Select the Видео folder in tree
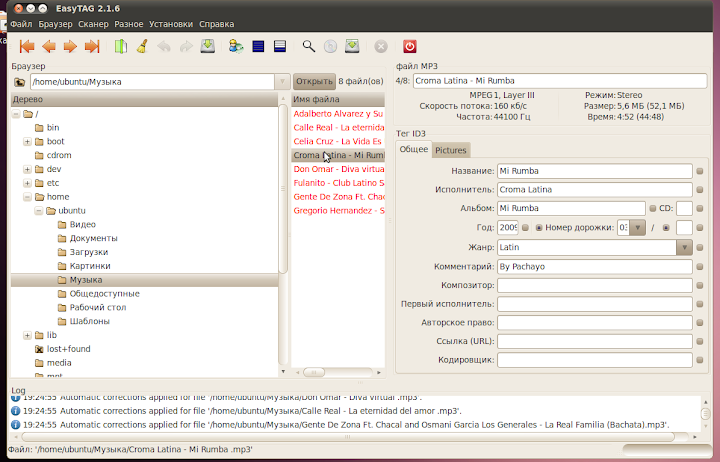This screenshot has height=462, width=720. click(x=83, y=225)
